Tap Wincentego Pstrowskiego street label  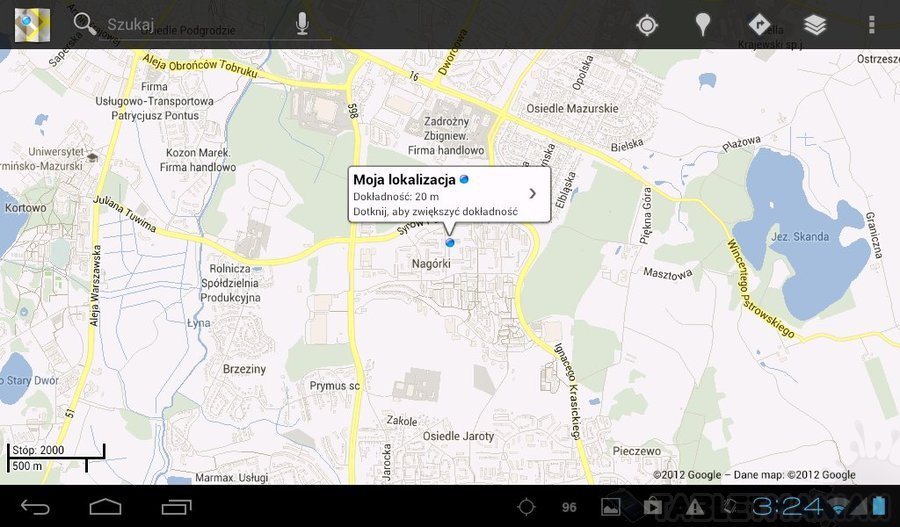click(x=760, y=289)
